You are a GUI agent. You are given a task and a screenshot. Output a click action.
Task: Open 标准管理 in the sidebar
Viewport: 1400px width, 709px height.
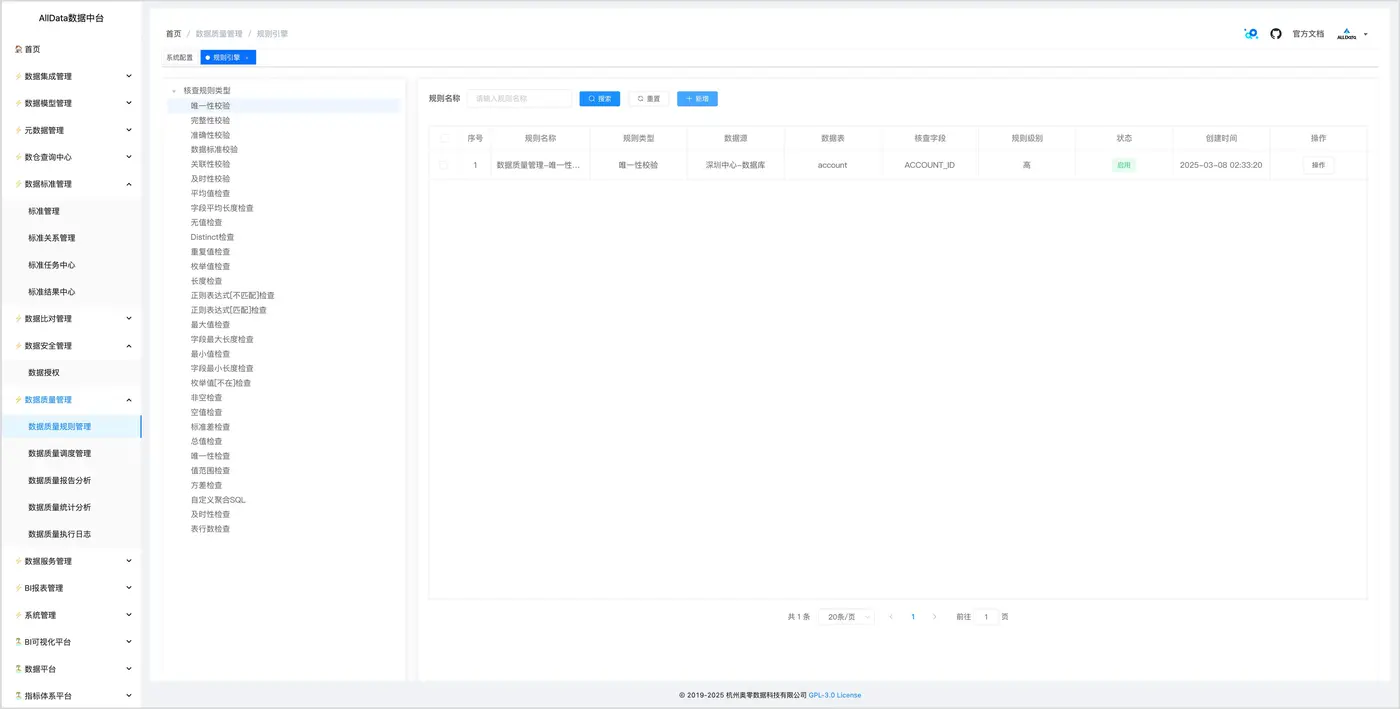pos(44,211)
